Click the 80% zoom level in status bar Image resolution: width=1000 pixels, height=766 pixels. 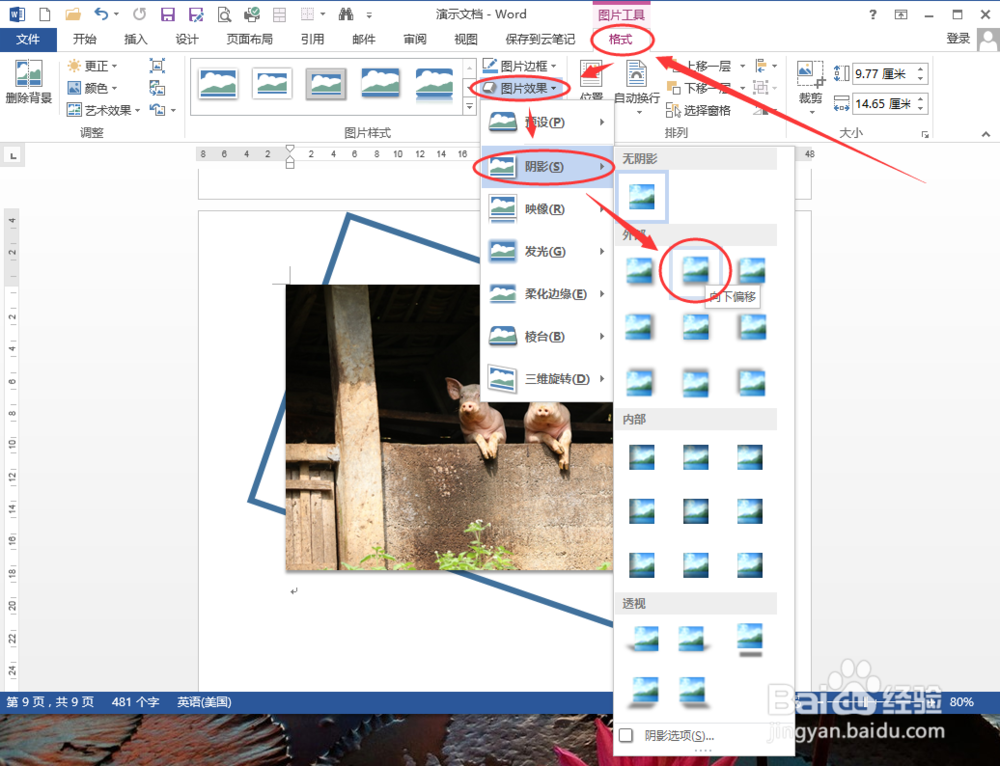962,702
